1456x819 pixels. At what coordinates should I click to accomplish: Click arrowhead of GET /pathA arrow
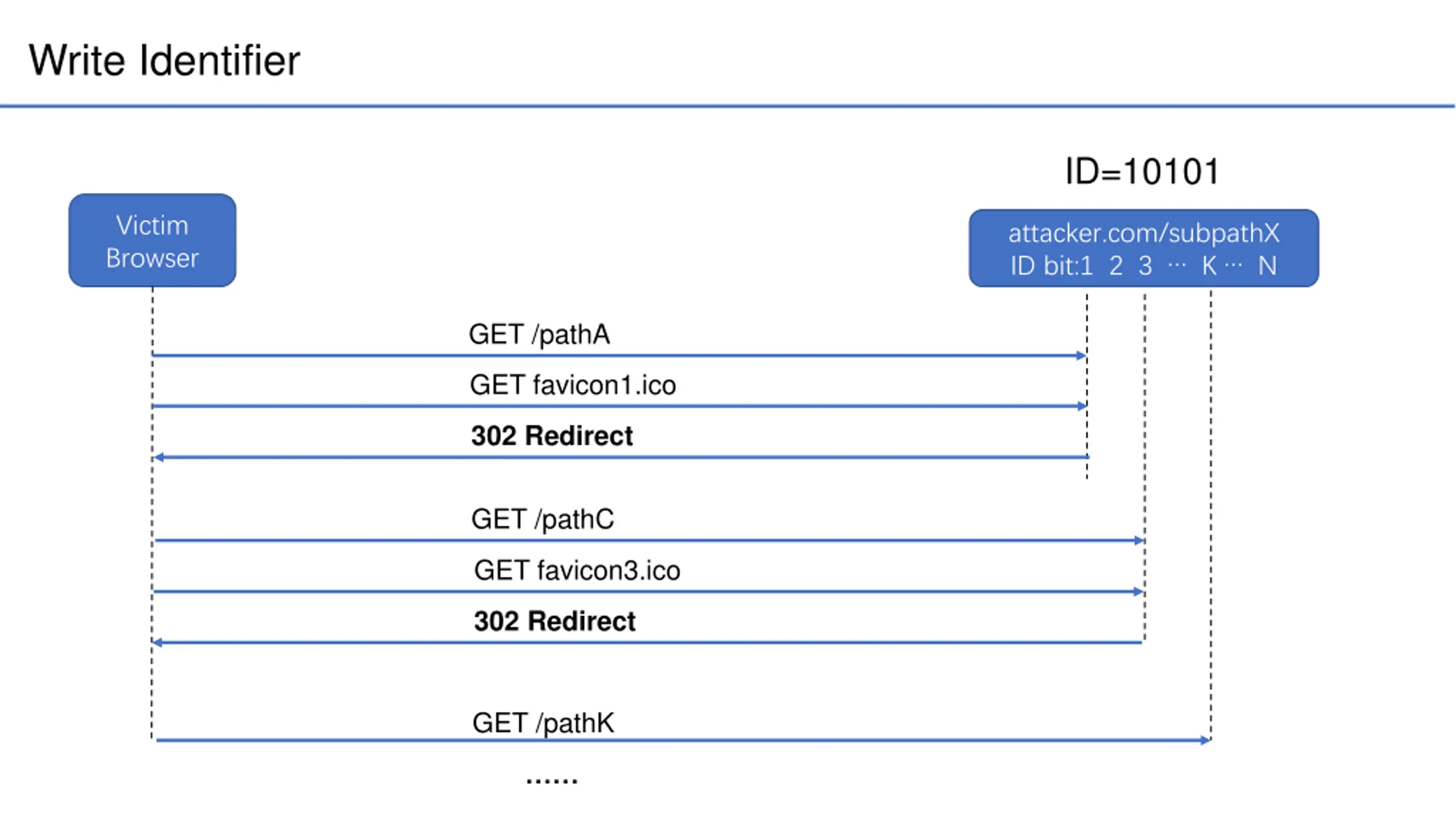(x=1082, y=355)
